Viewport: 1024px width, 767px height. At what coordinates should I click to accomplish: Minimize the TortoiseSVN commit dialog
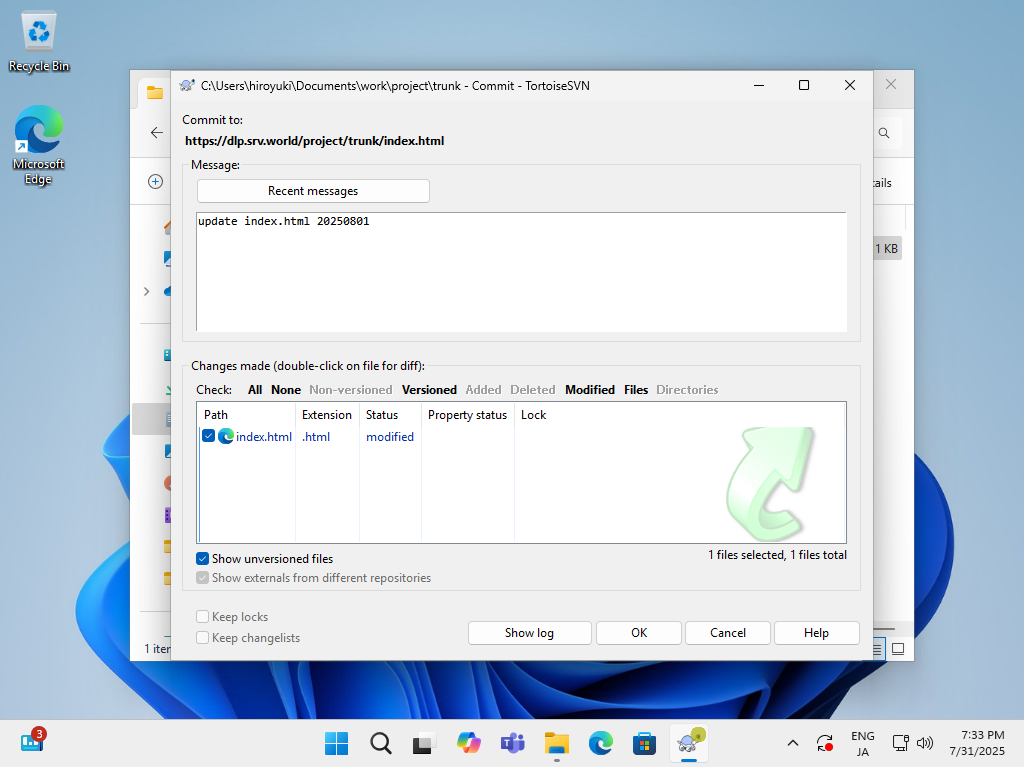pyautogui.click(x=759, y=85)
